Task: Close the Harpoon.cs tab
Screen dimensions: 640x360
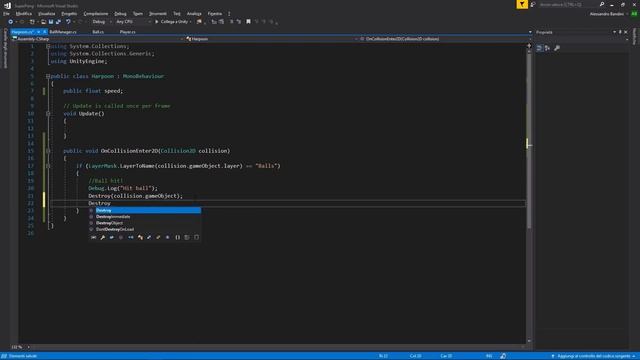Action: (x=44, y=32)
